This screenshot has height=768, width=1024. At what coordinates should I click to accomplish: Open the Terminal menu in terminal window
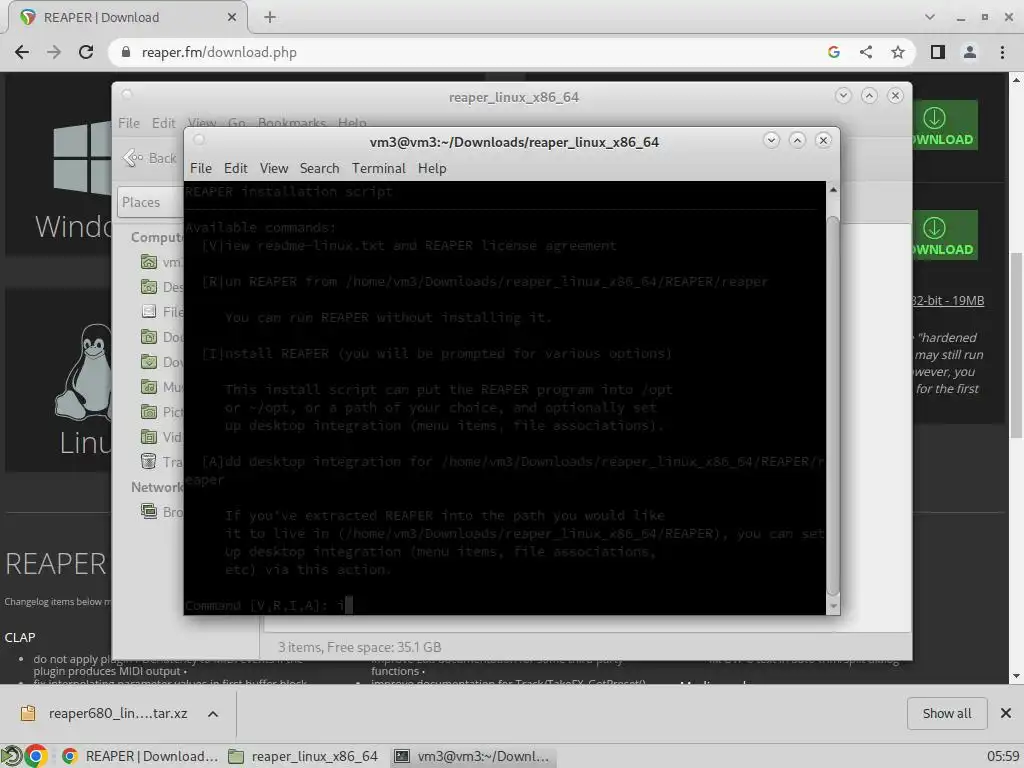pyautogui.click(x=379, y=168)
